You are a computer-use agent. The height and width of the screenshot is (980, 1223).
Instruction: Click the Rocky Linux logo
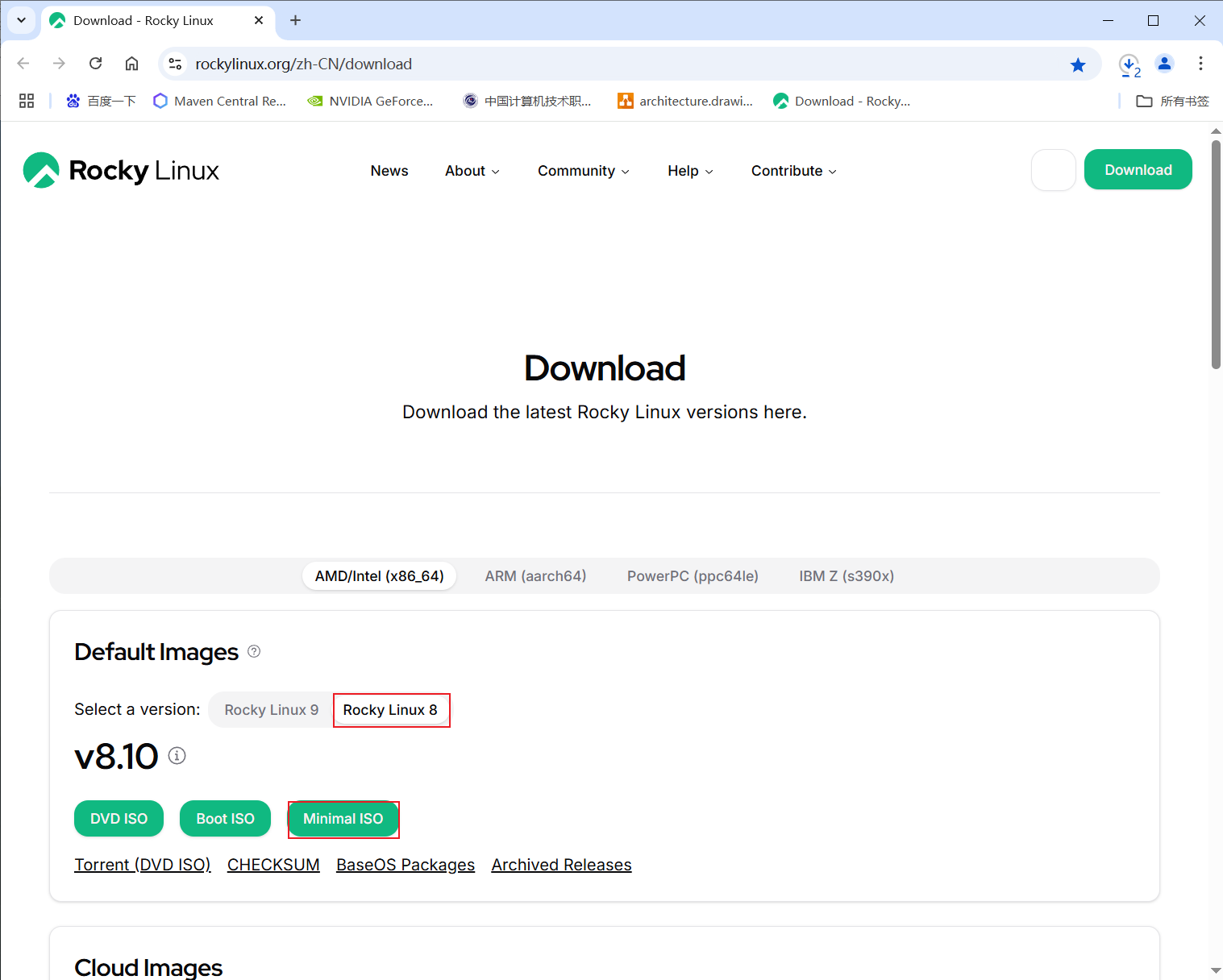tap(121, 170)
